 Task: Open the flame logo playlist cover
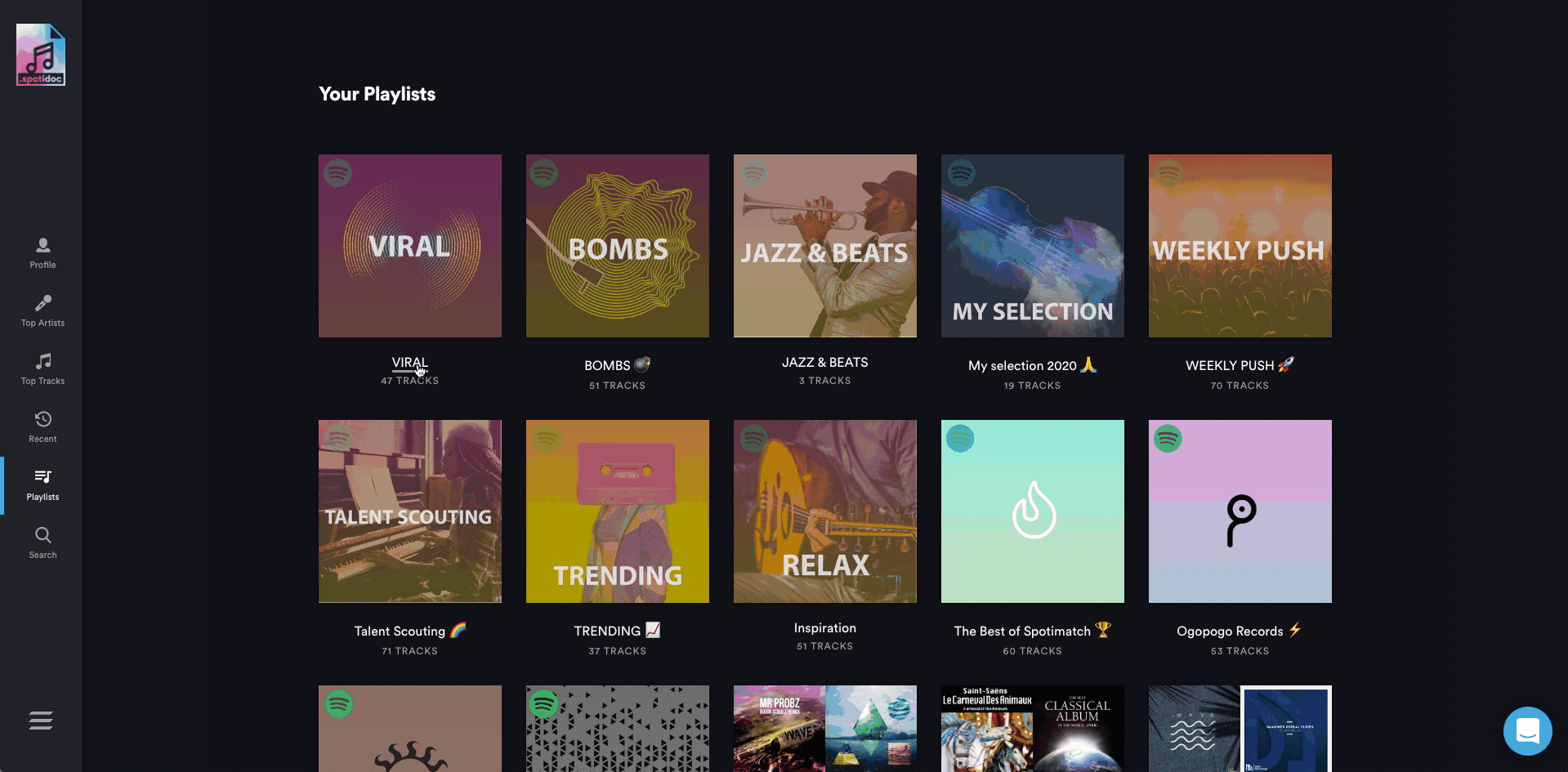[1033, 511]
